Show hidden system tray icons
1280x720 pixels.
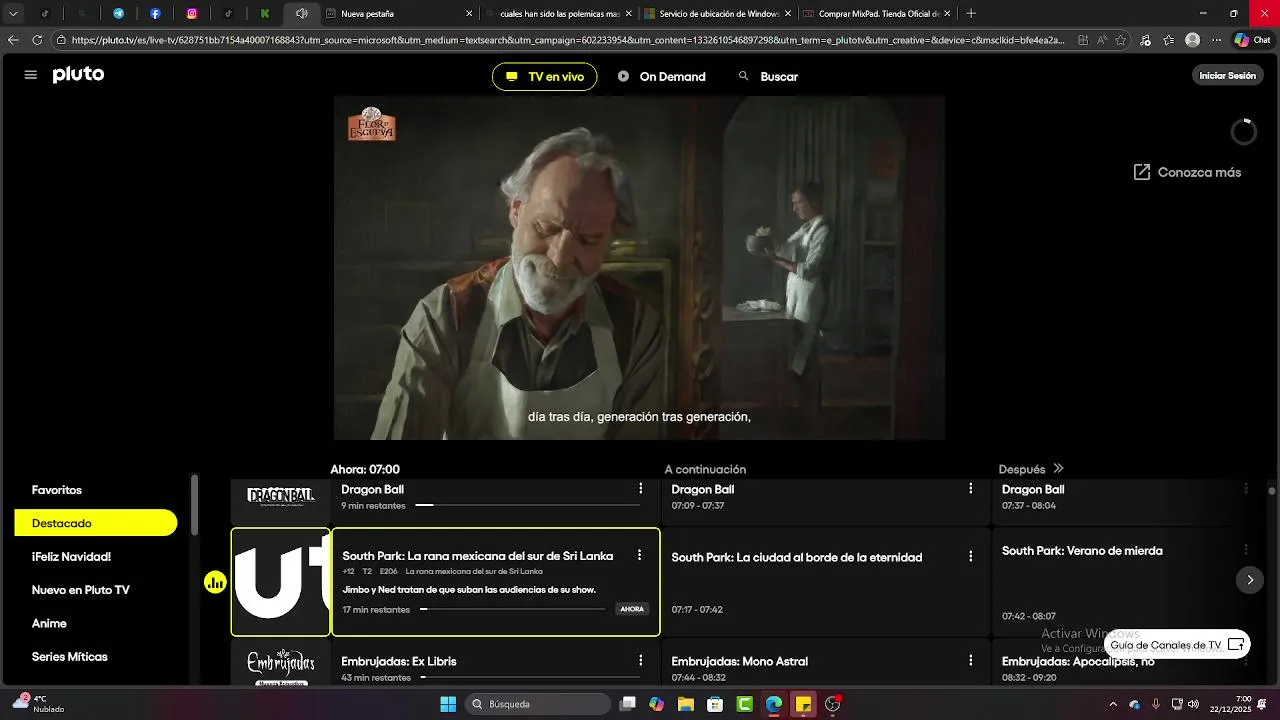coord(1113,704)
